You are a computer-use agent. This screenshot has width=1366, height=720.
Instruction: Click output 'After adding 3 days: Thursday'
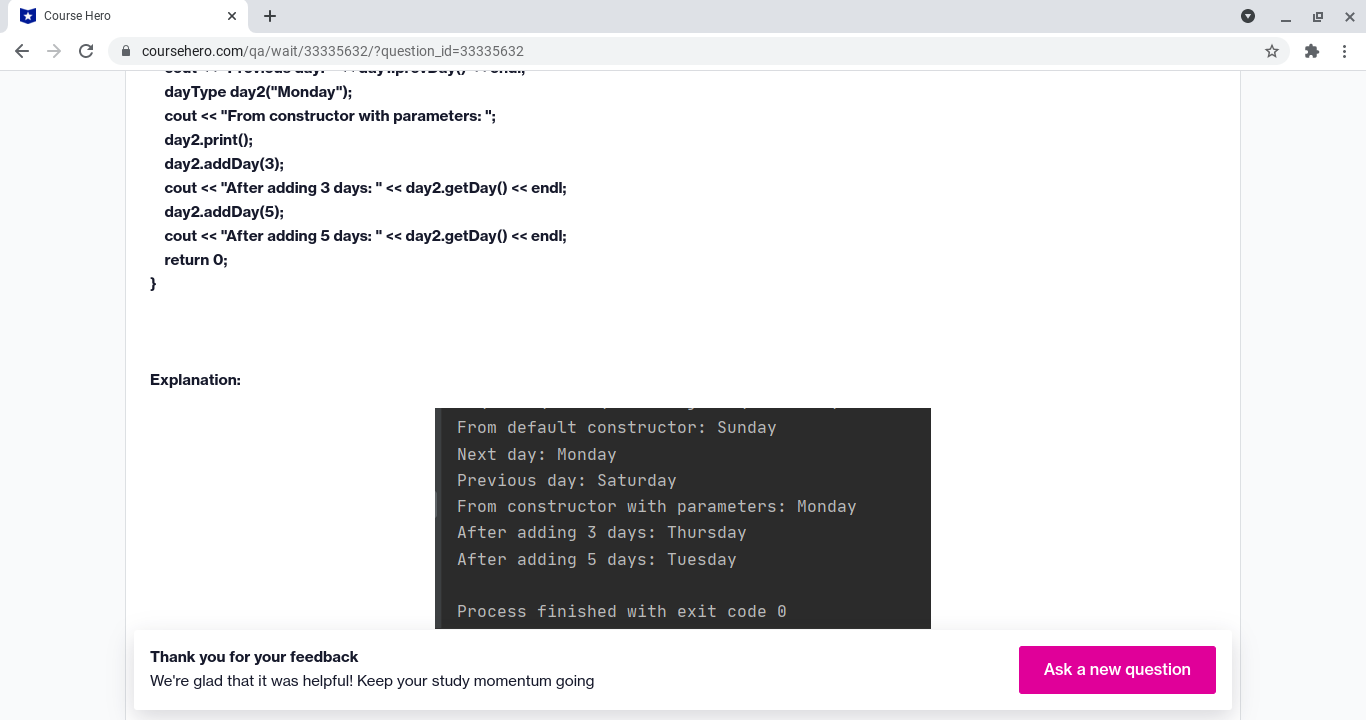pos(602,533)
